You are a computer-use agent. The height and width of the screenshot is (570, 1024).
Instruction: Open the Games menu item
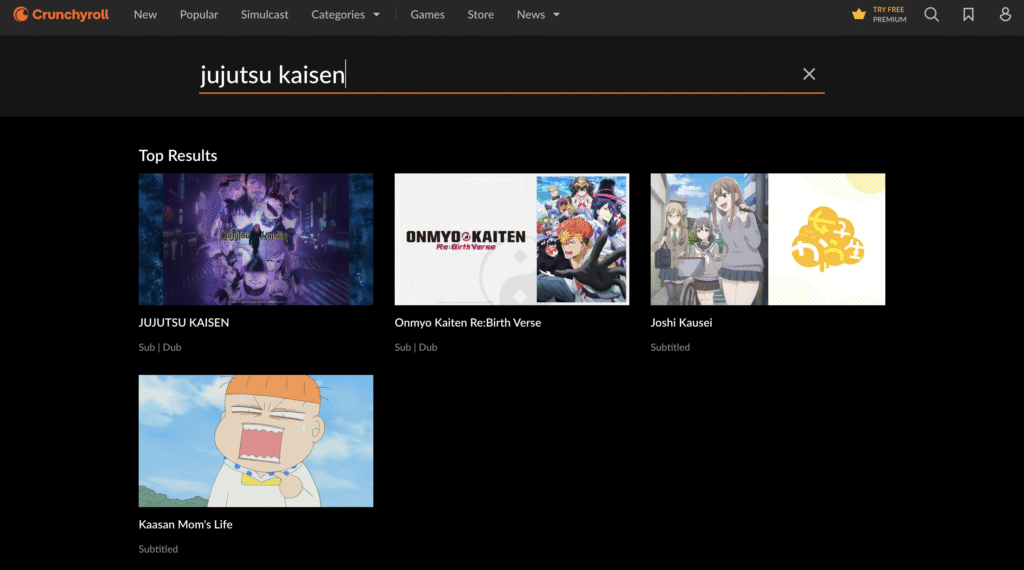coord(427,14)
